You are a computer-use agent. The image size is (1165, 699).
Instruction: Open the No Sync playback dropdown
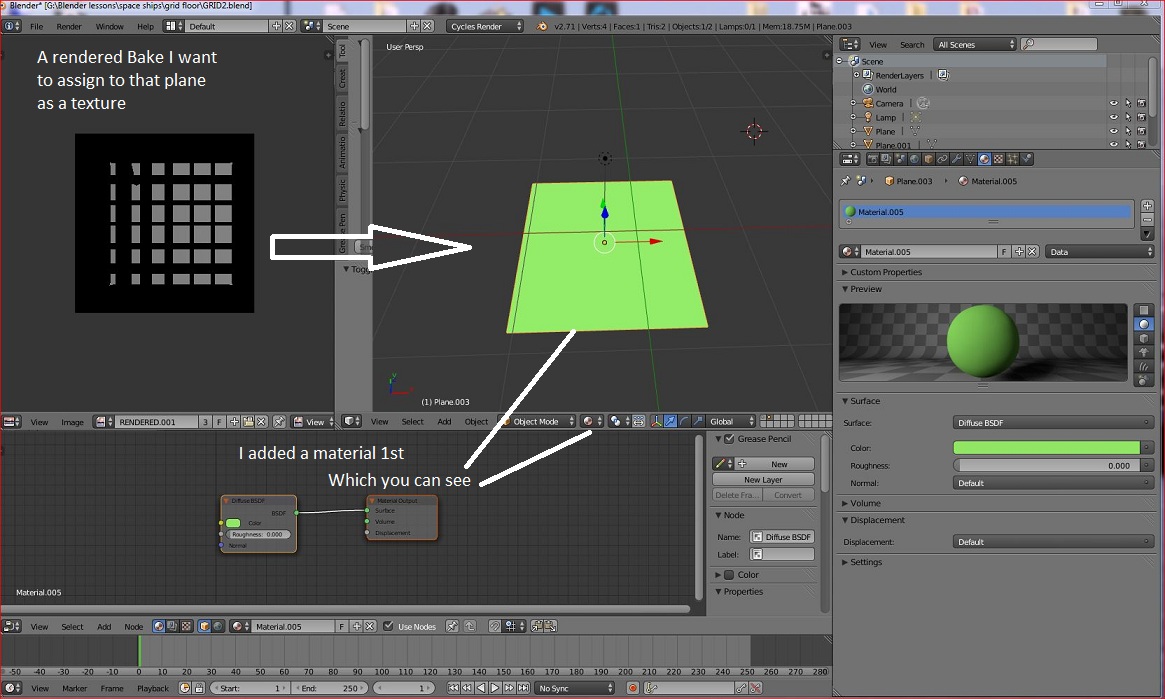(x=574, y=688)
